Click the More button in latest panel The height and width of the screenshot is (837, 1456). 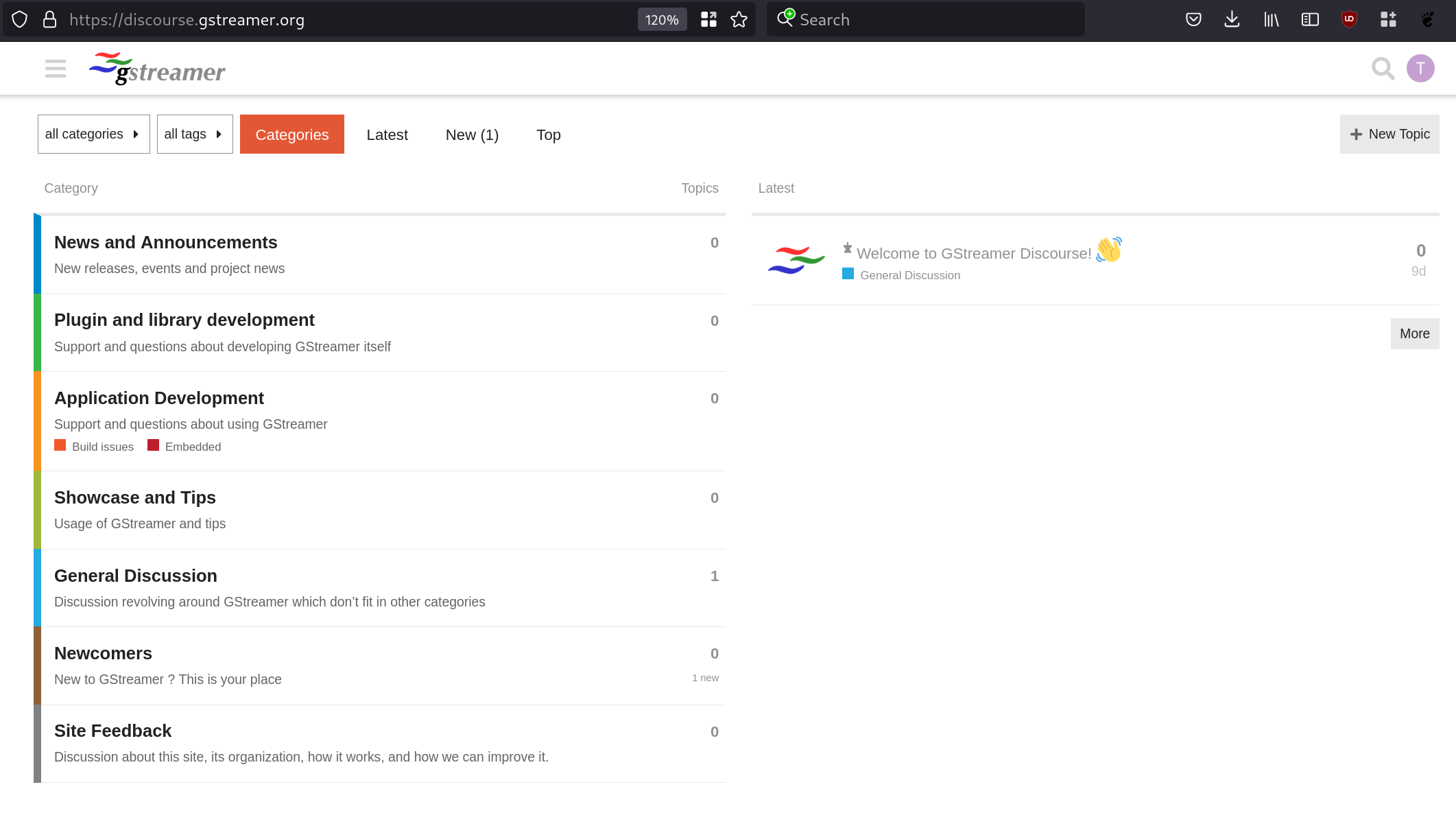[x=1414, y=333]
